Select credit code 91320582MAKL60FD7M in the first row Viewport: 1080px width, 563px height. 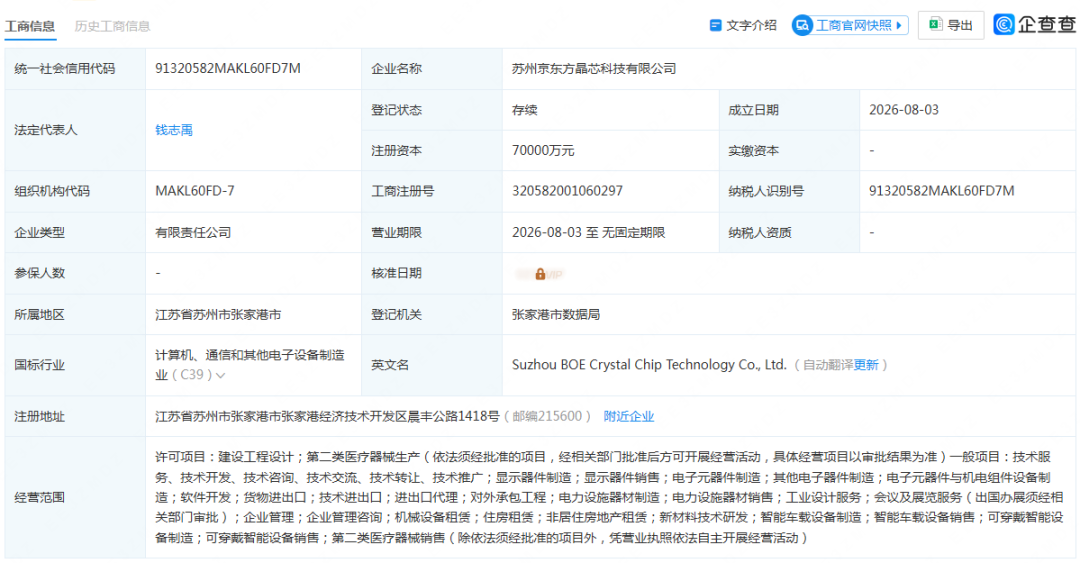(x=228, y=68)
